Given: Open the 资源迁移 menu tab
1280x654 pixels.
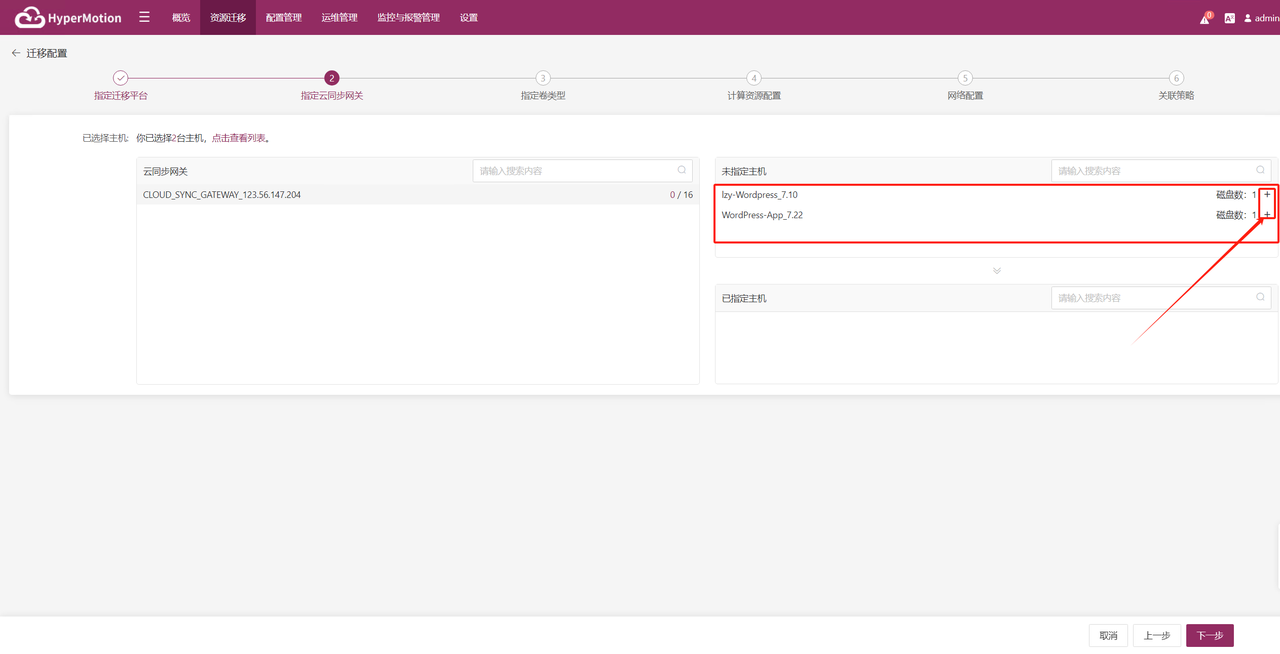Looking at the screenshot, I should pos(228,18).
